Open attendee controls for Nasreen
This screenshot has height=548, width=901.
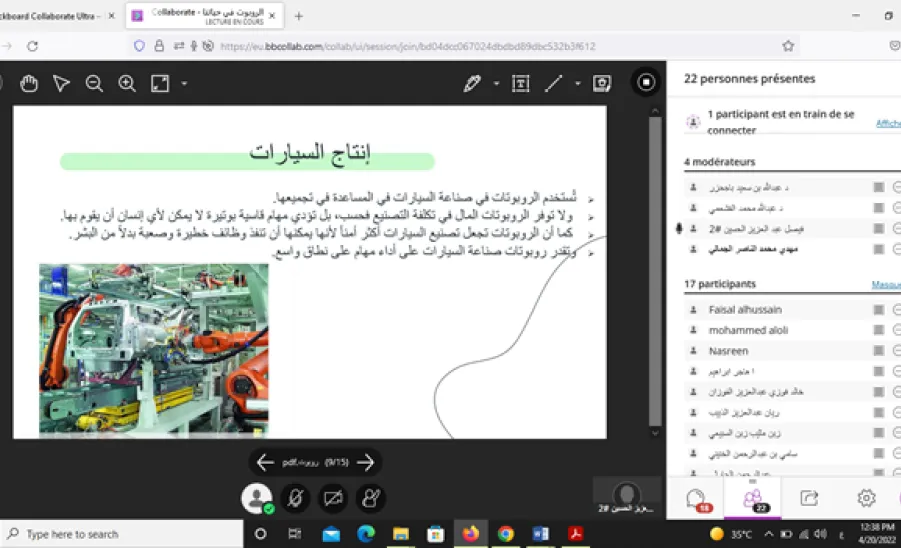click(896, 351)
